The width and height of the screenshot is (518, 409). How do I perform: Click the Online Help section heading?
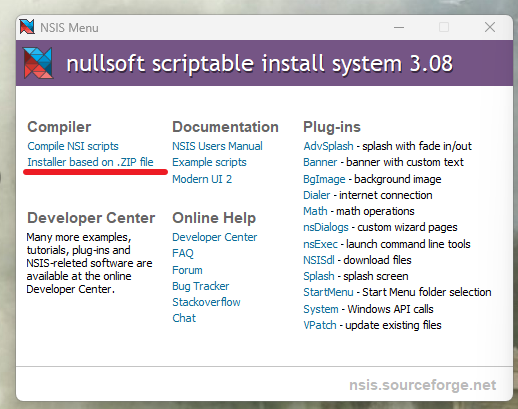point(214,218)
